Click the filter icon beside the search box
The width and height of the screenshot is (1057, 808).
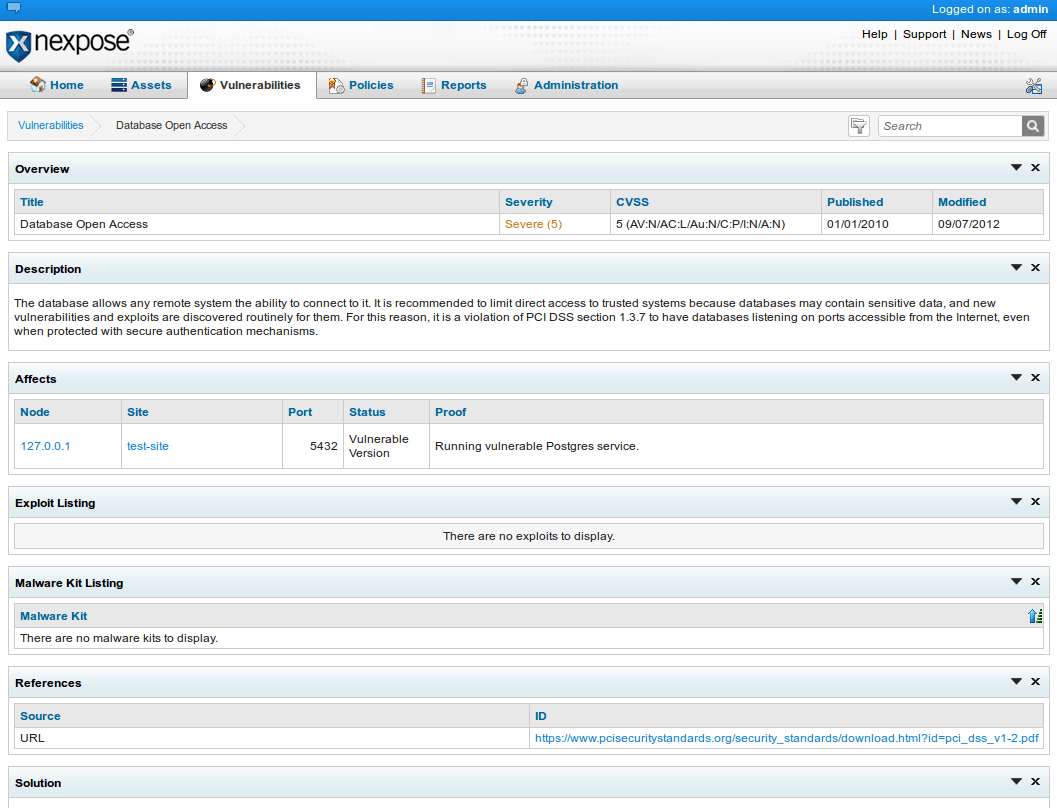point(858,125)
